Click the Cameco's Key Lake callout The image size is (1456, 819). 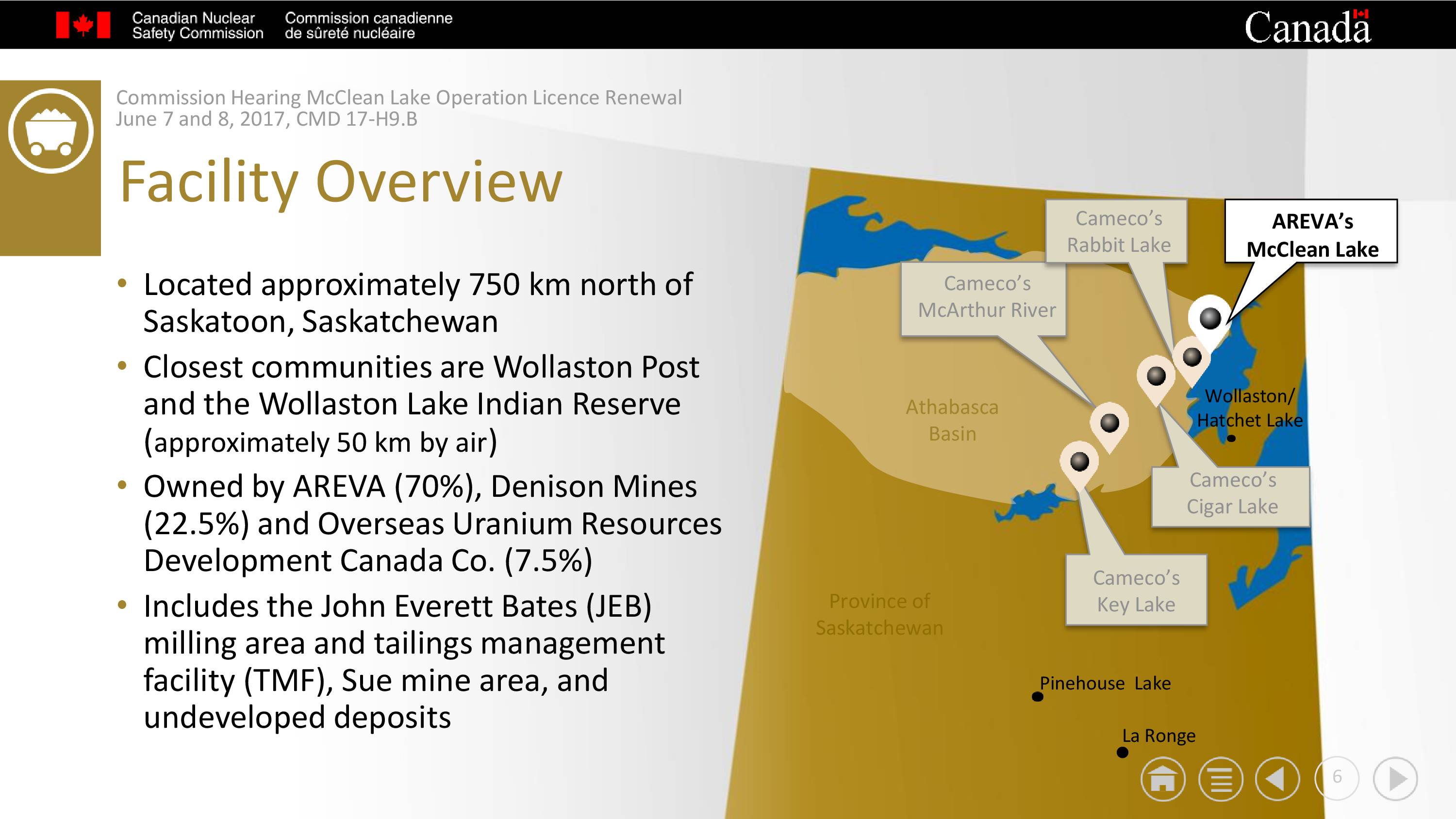click(x=1136, y=590)
